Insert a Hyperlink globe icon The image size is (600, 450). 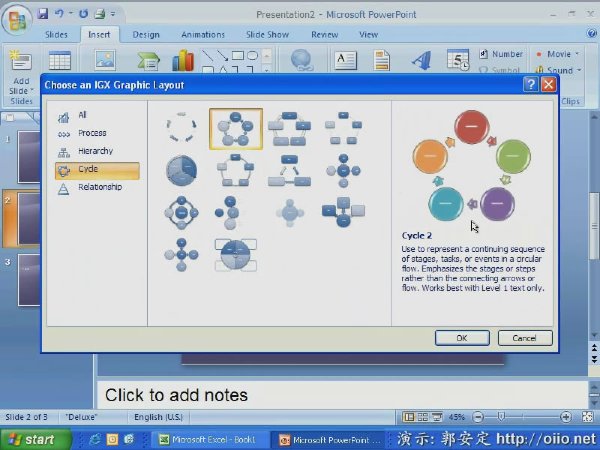tap(302, 60)
